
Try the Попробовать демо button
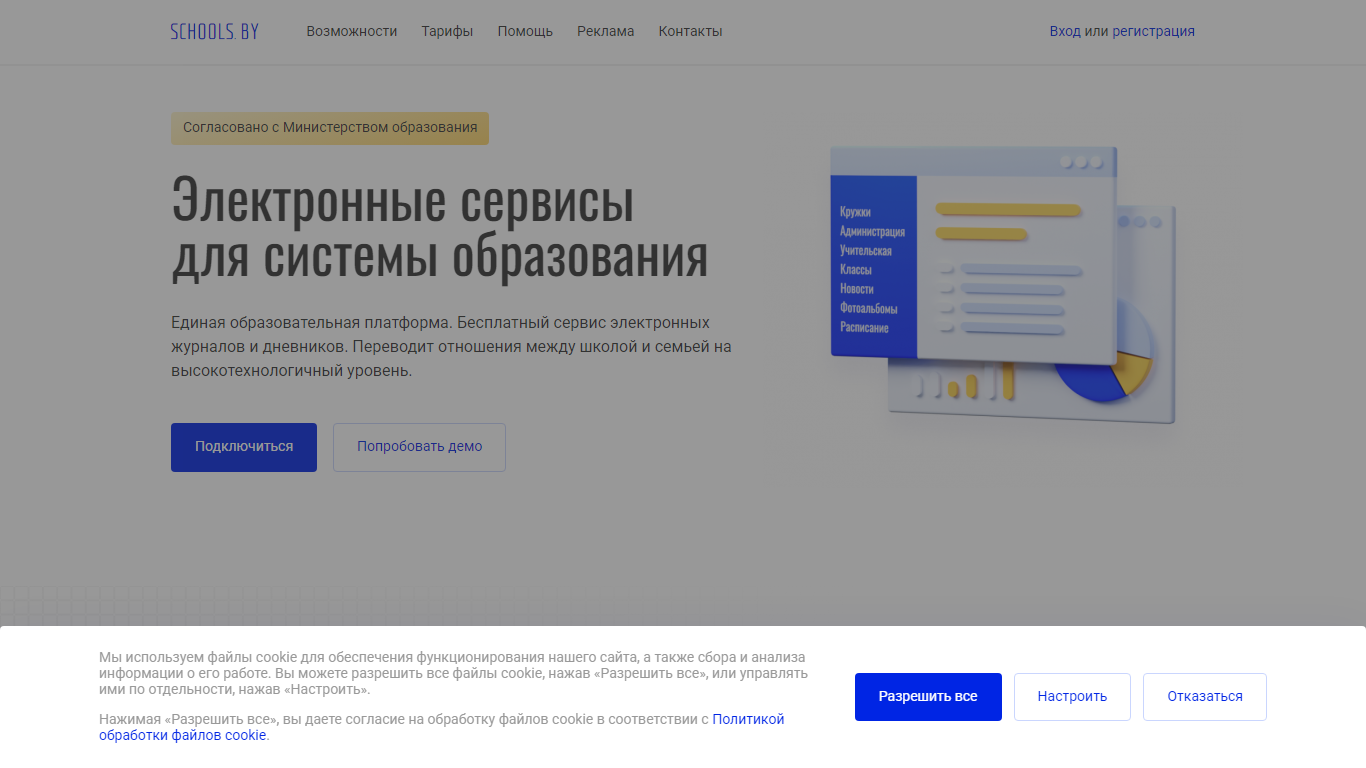pos(419,447)
